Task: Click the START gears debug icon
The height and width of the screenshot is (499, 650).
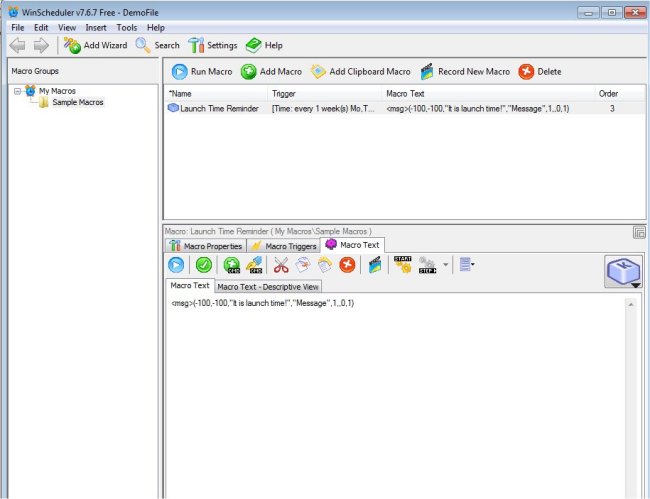Action: pos(403,265)
